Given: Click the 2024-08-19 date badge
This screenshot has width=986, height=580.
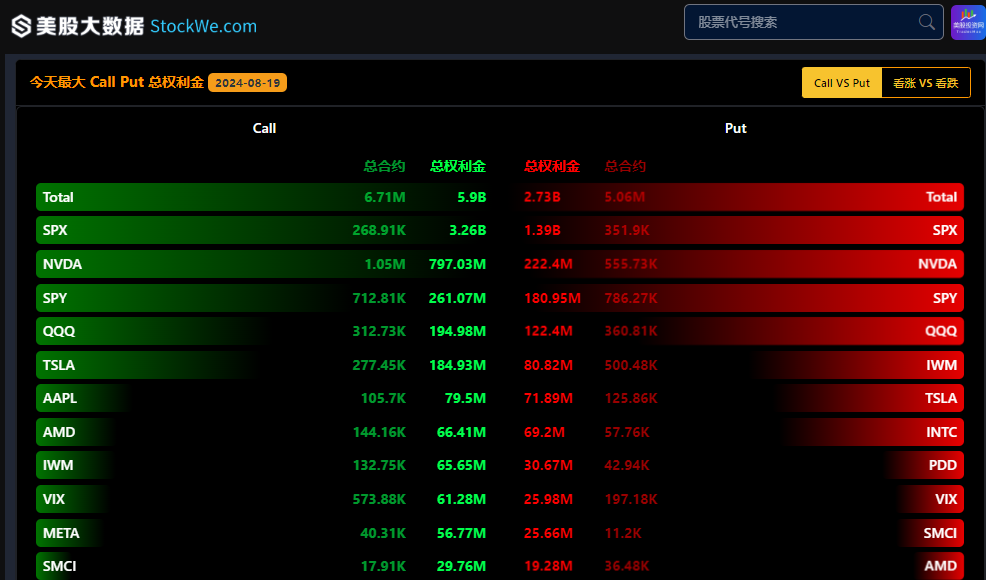Looking at the screenshot, I should (x=248, y=82).
